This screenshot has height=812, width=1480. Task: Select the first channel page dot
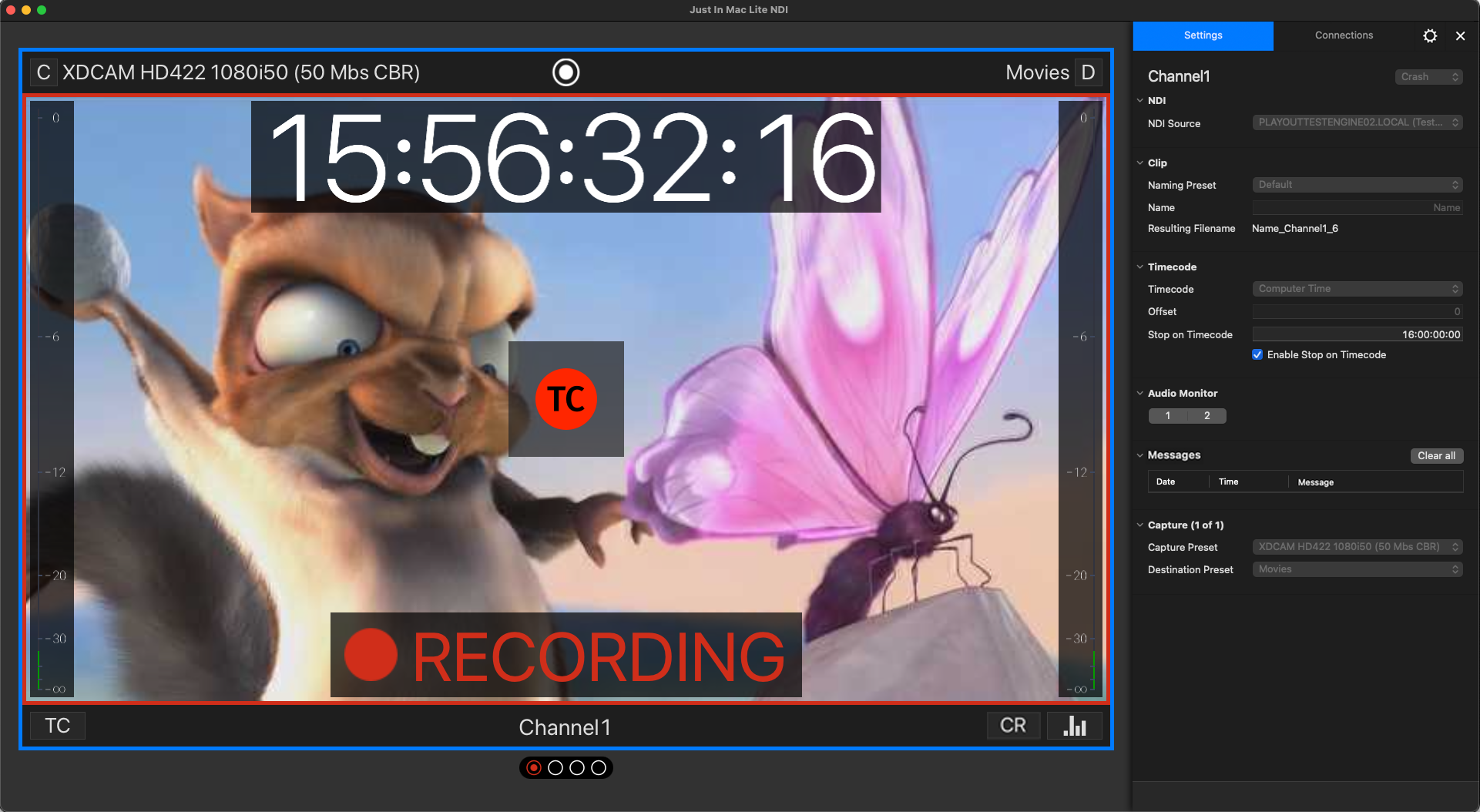(534, 768)
